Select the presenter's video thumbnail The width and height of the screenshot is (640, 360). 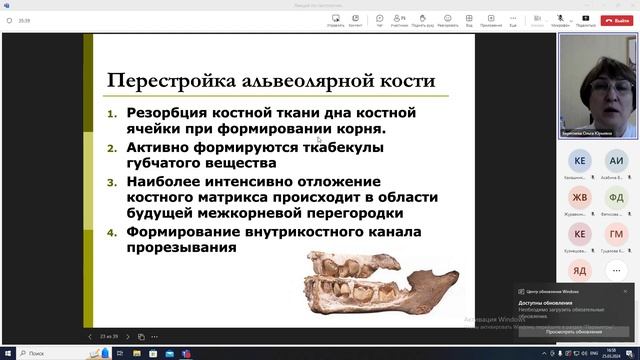pyautogui.click(x=598, y=87)
